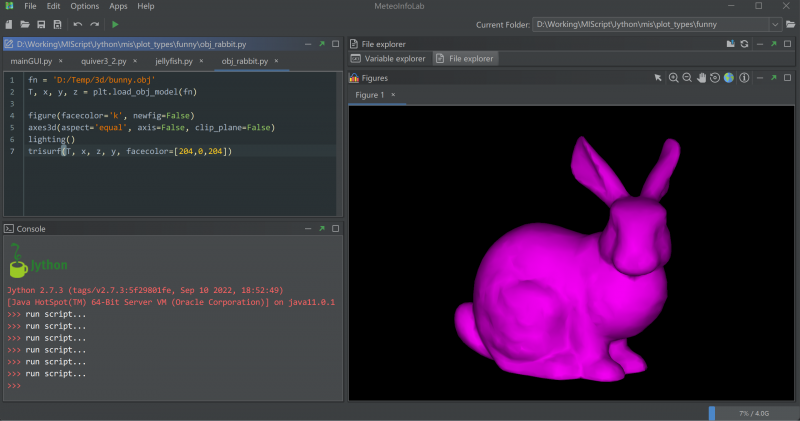Minimize the Figures panel
Viewport: 800px width, 421px height.
tap(760, 78)
